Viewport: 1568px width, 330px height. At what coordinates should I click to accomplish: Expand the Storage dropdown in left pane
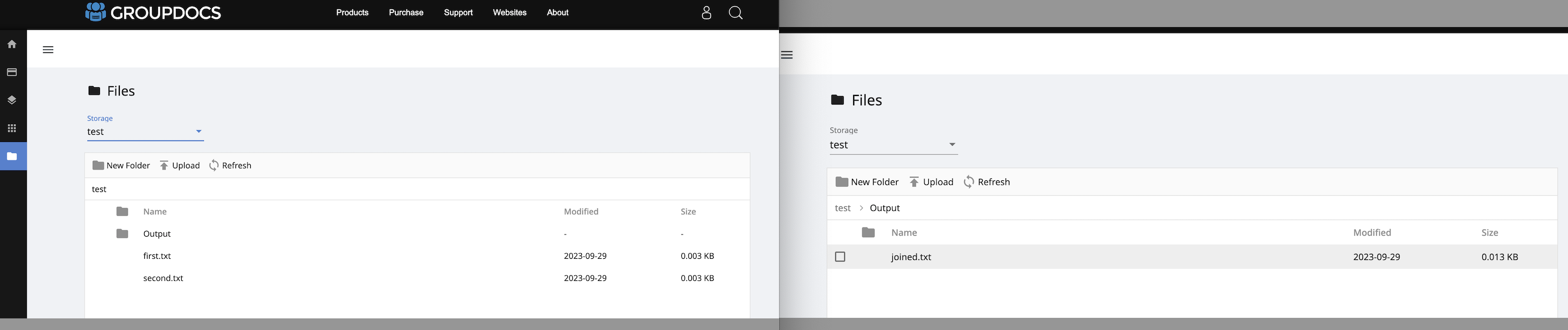[145, 132]
